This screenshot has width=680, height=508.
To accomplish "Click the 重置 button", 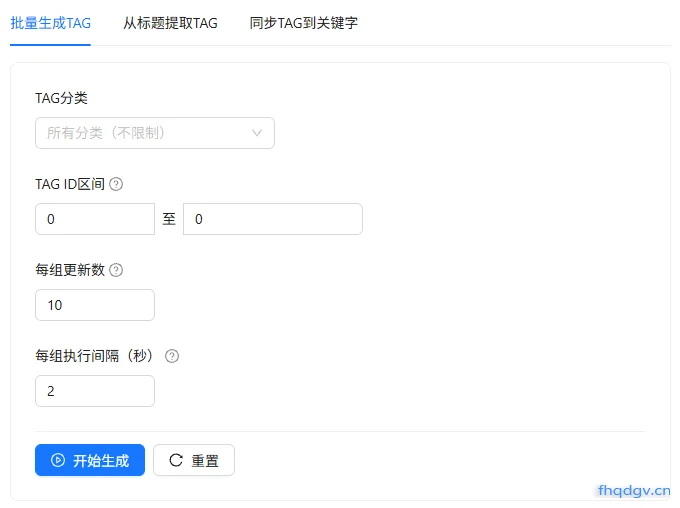I will pos(194,460).
